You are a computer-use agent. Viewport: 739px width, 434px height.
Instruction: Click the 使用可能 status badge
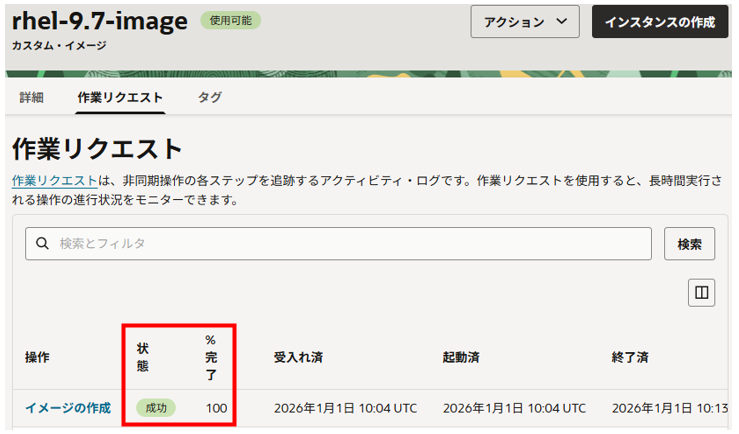pyautogui.click(x=231, y=20)
